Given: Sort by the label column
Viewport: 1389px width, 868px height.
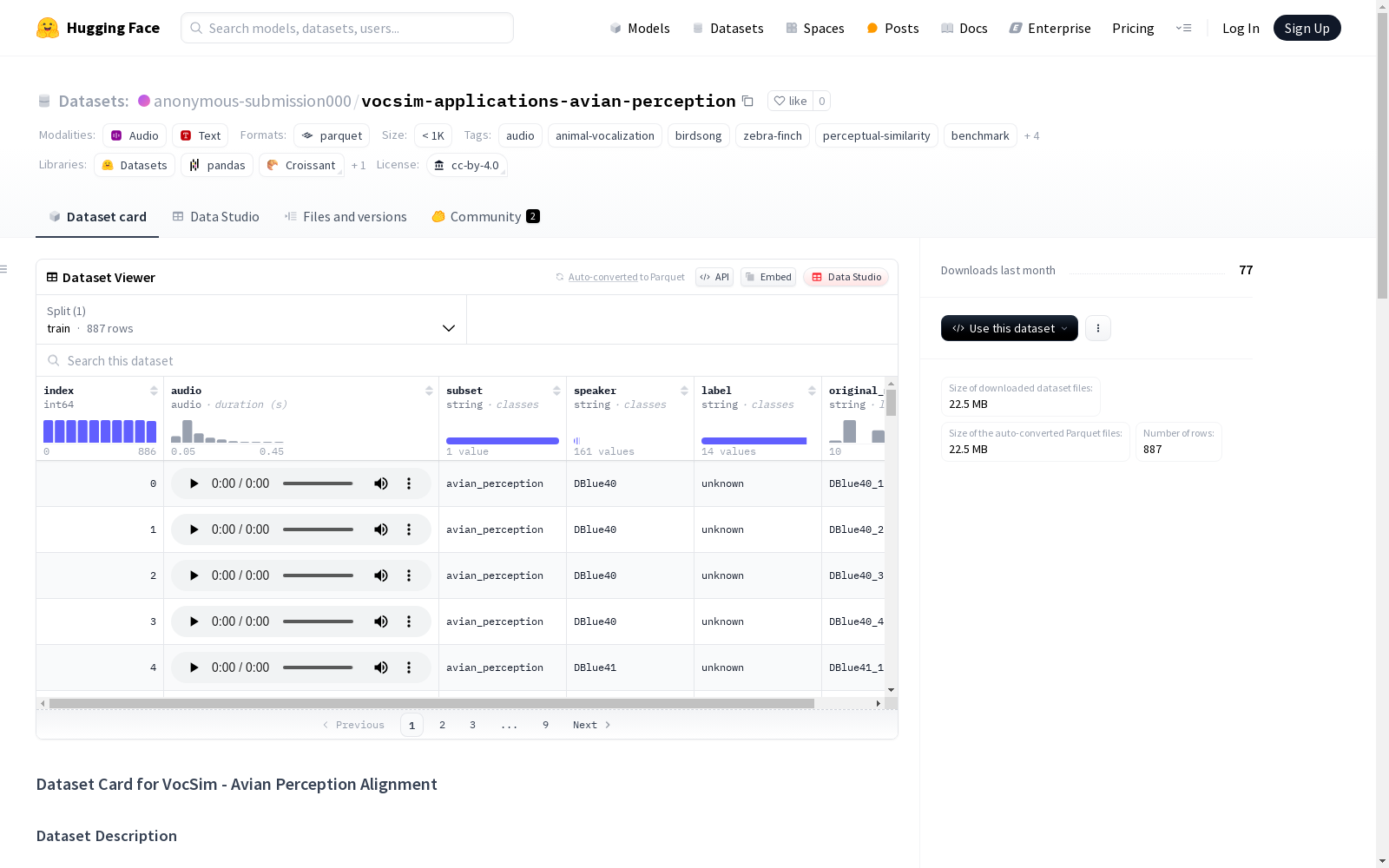Looking at the screenshot, I should pos(812,391).
